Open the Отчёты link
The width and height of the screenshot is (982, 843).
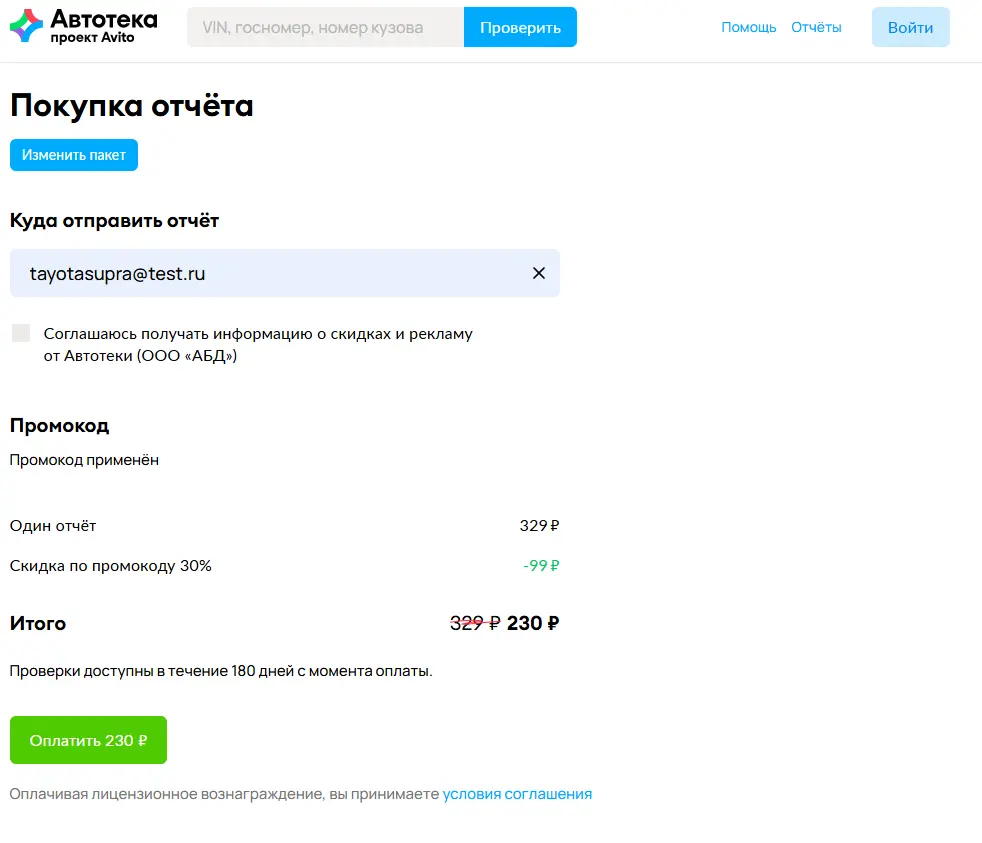coord(816,28)
